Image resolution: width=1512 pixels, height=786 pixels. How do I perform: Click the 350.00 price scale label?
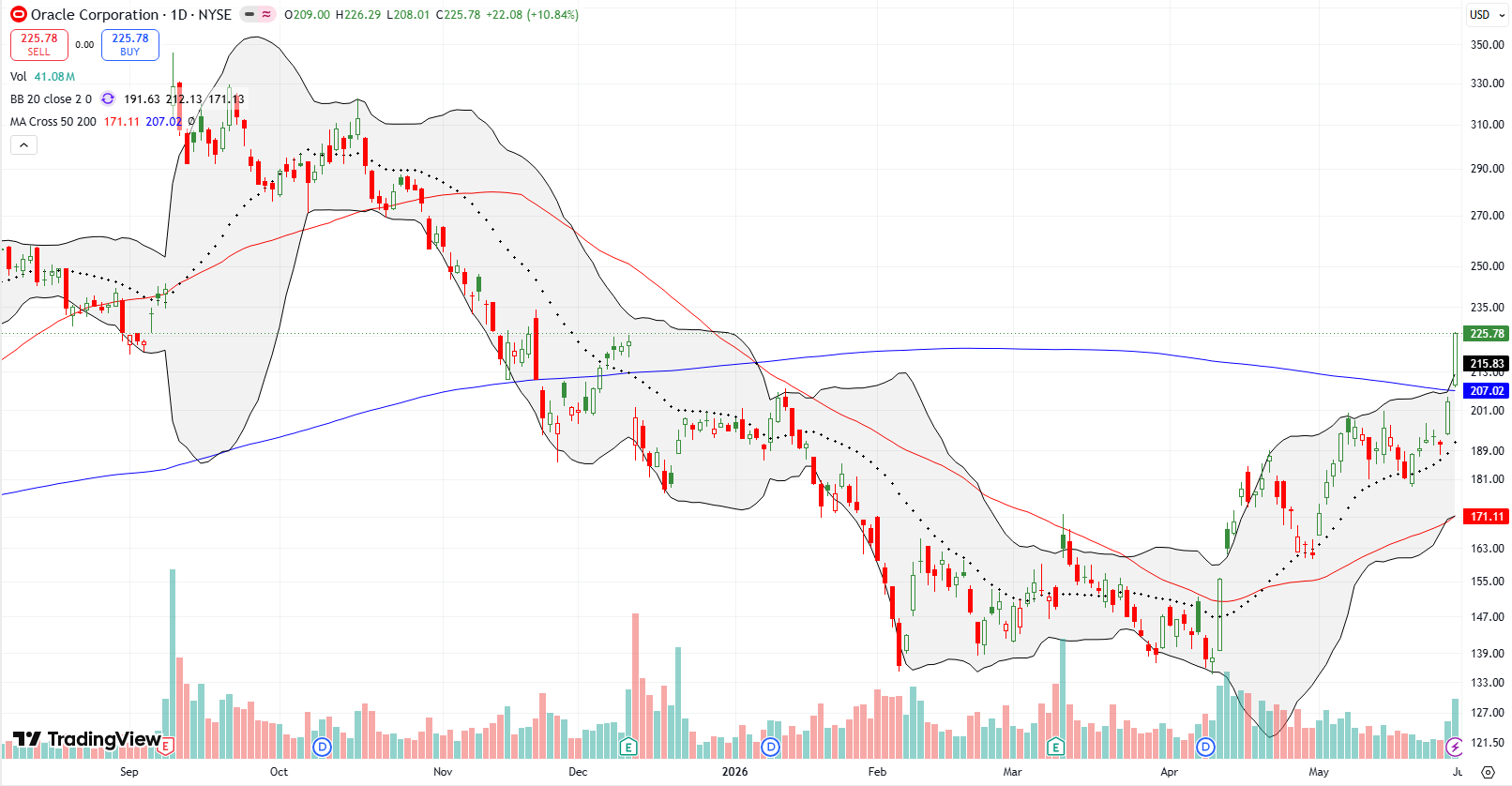(1487, 45)
